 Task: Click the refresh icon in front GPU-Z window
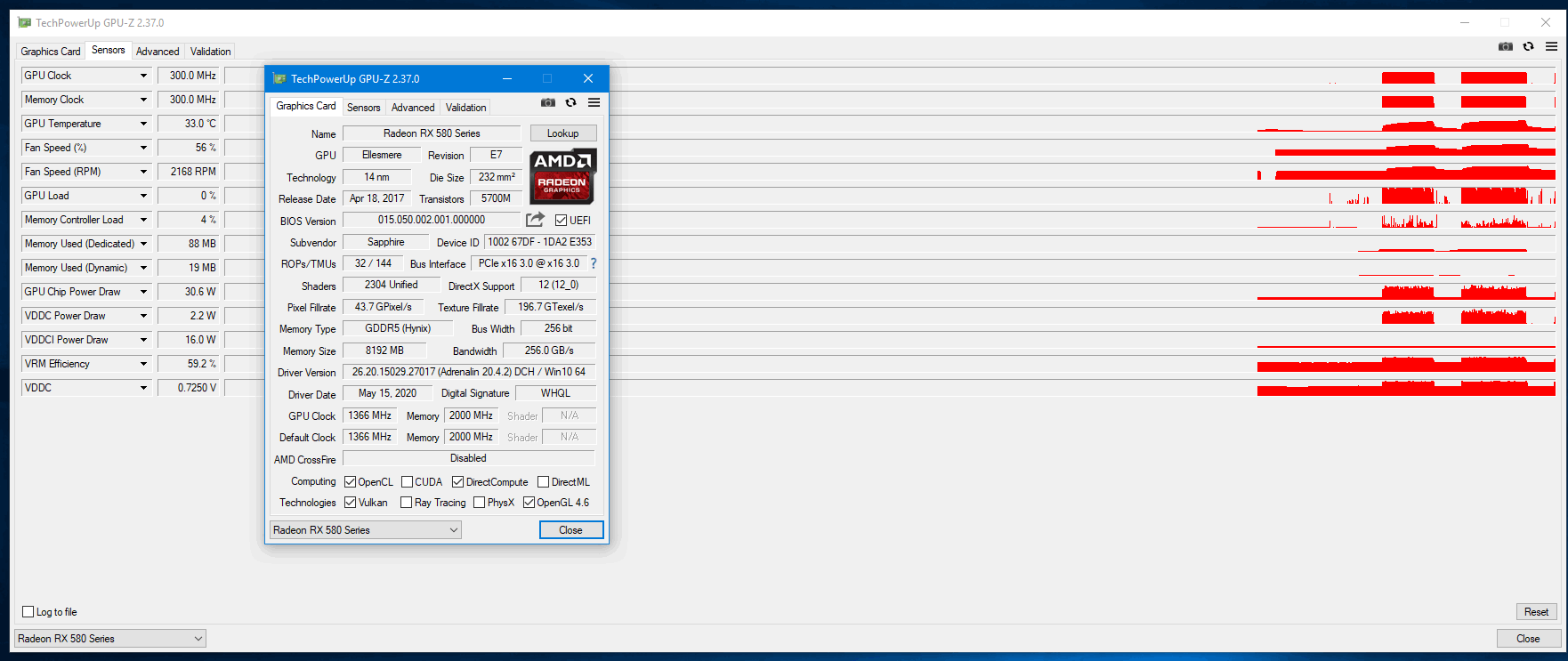(571, 103)
